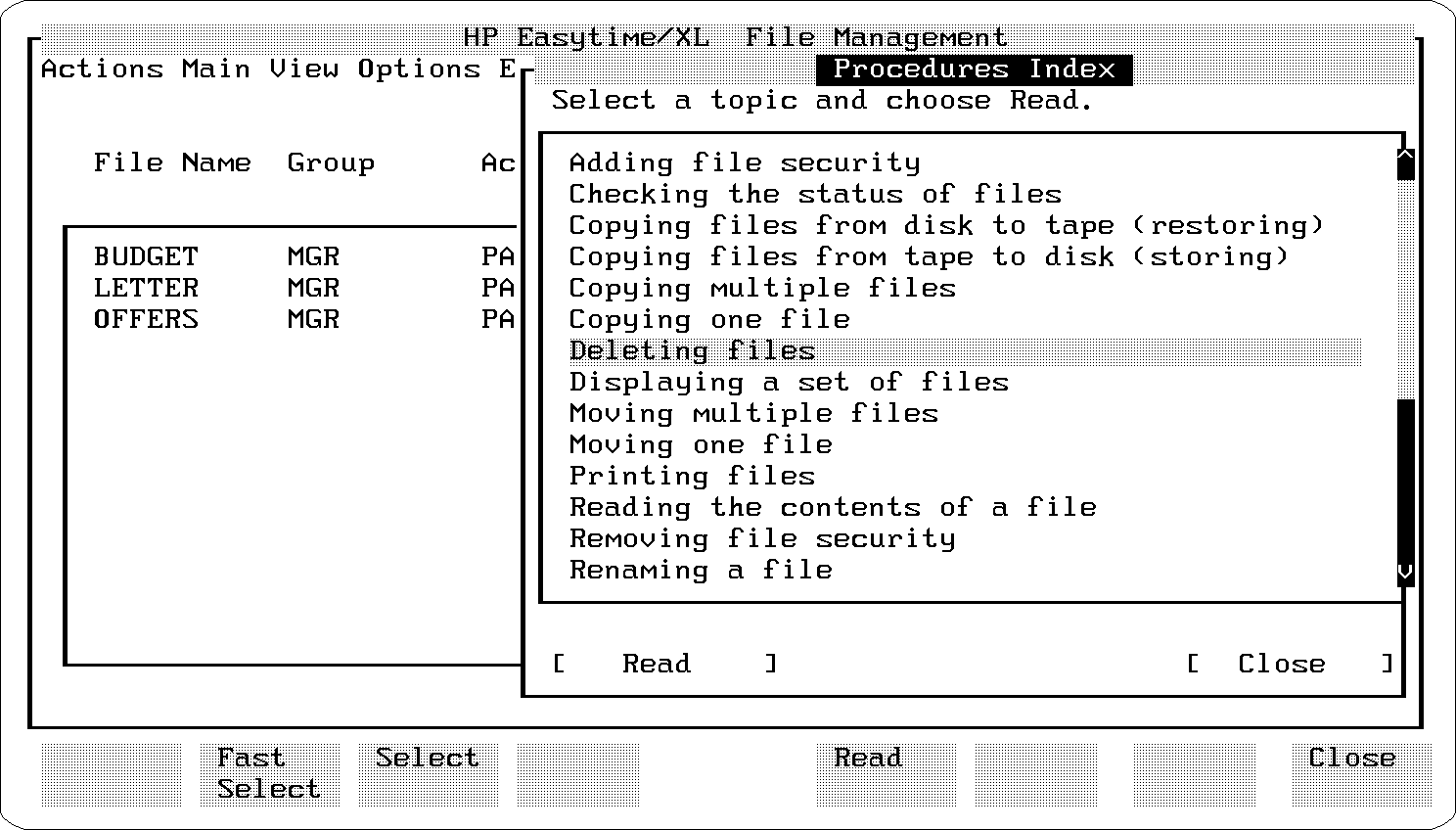Select the BUDGET file row
Image resolution: width=1456 pixels, height=830 pixels.
(x=146, y=256)
